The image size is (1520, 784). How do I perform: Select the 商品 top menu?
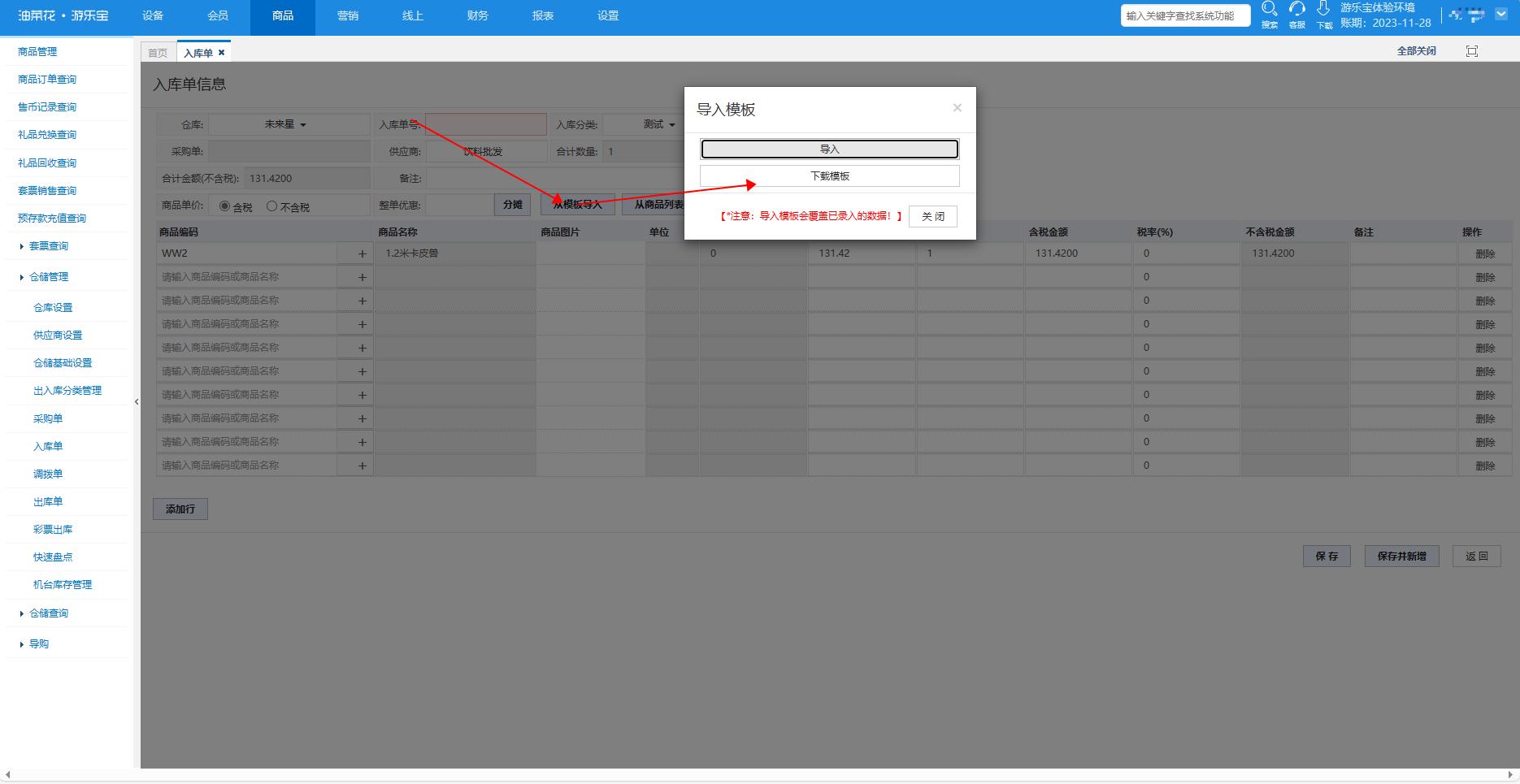[x=283, y=16]
